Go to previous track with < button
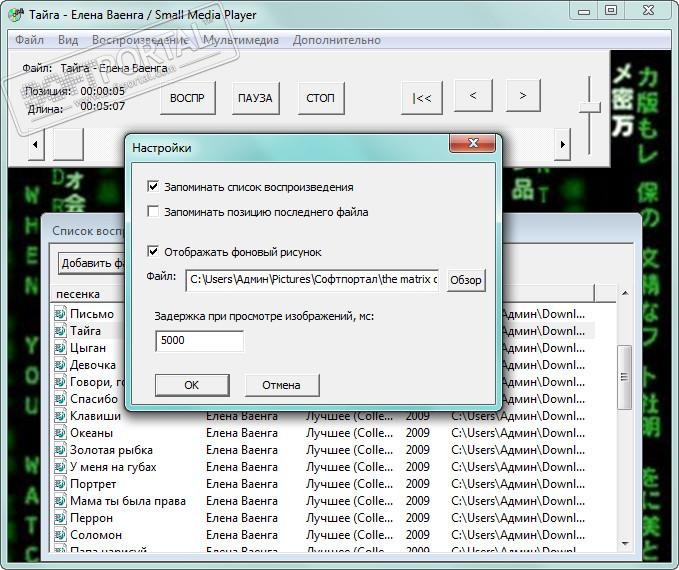The width and height of the screenshot is (679, 570). pyautogui.click(x=473, y=95)
